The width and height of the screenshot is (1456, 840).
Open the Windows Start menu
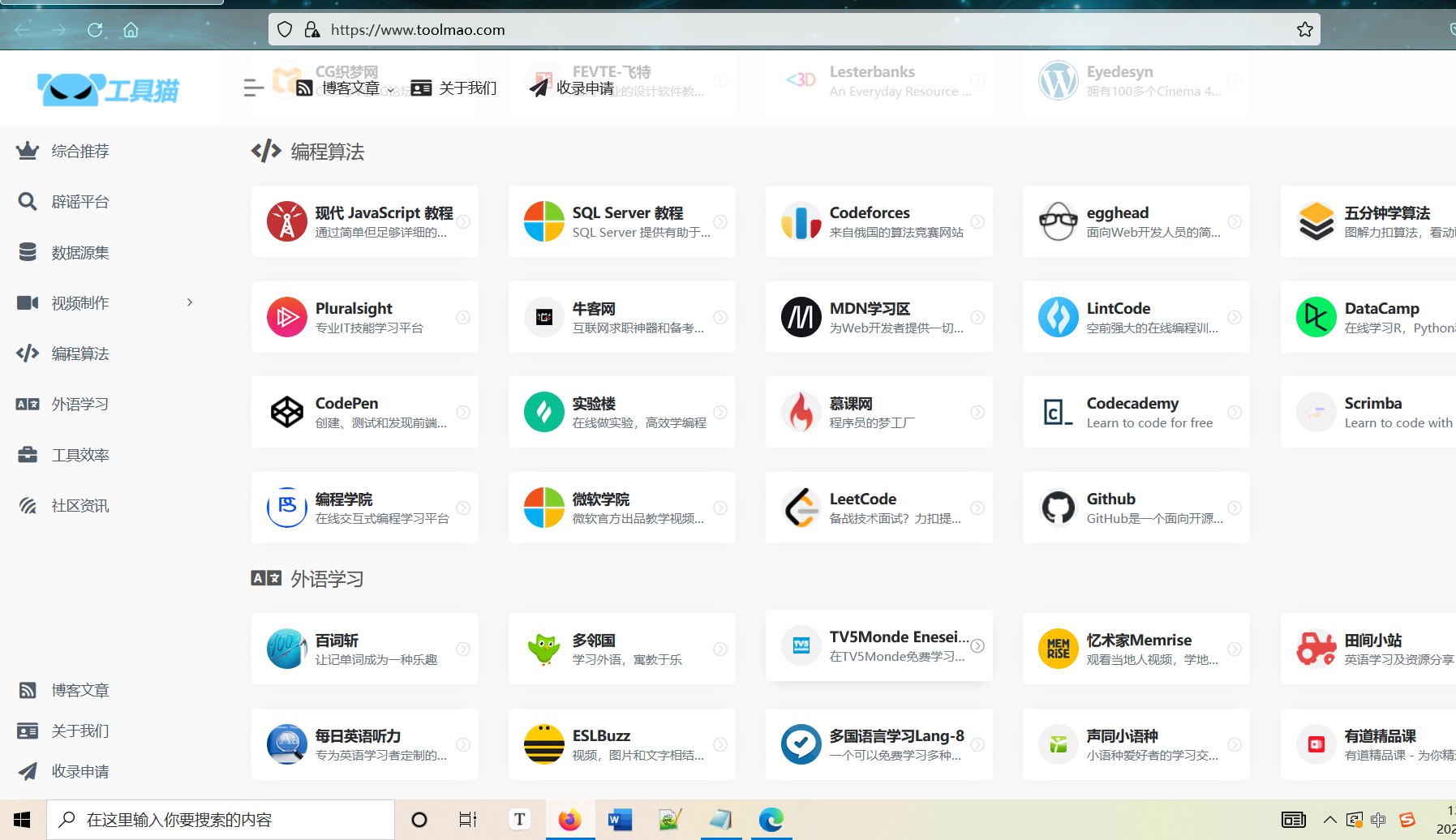(x=22, y=820)
